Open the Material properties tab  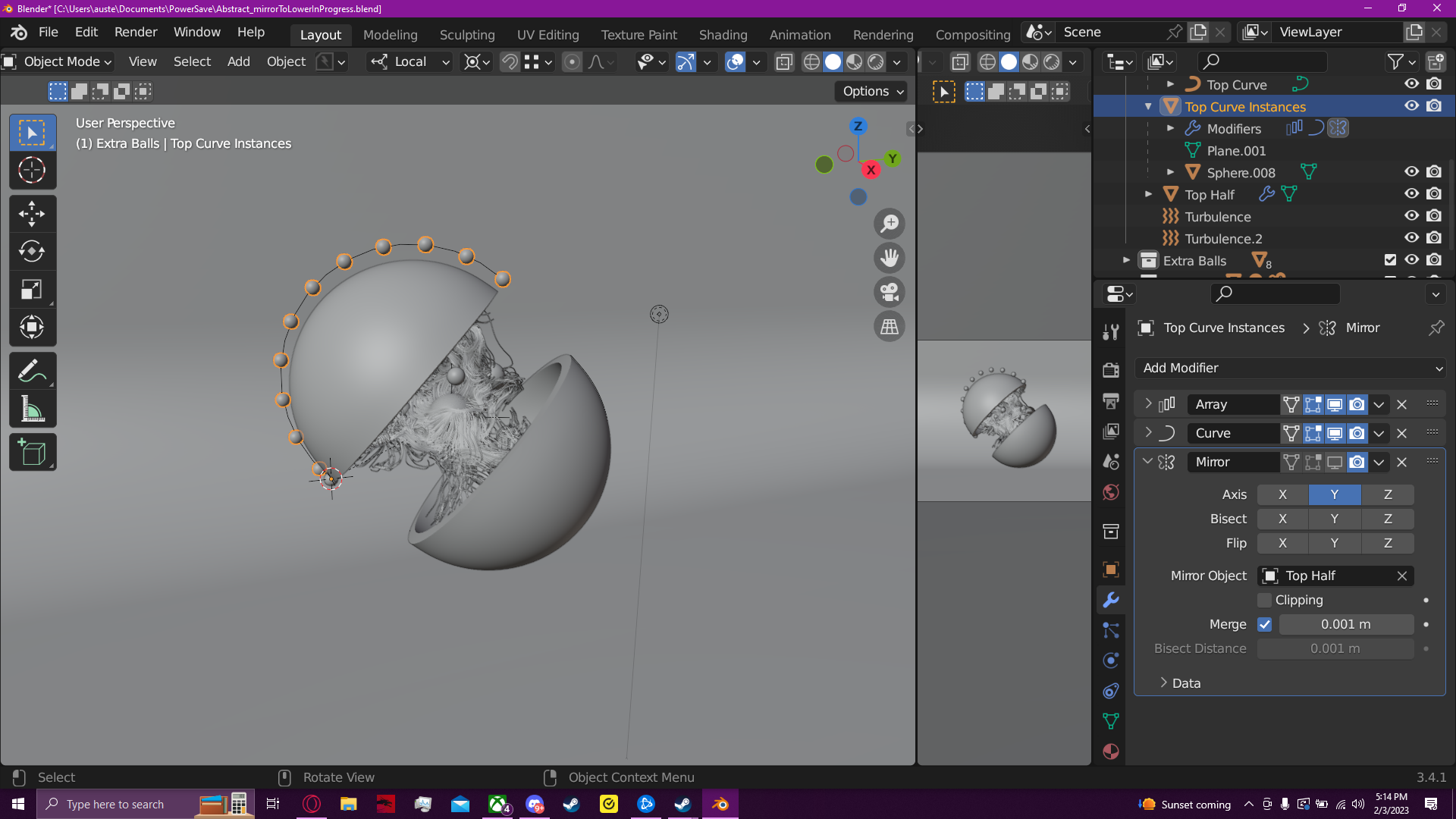1111,752
